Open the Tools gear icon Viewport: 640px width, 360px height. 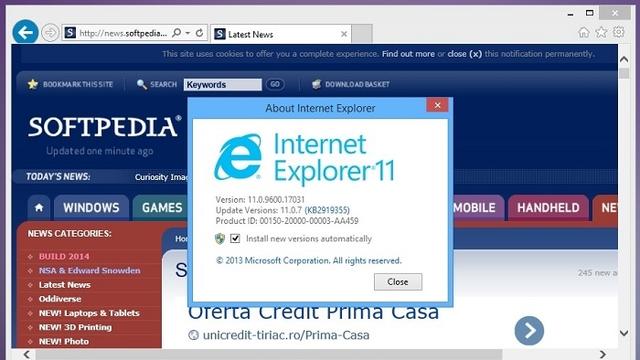619,32
